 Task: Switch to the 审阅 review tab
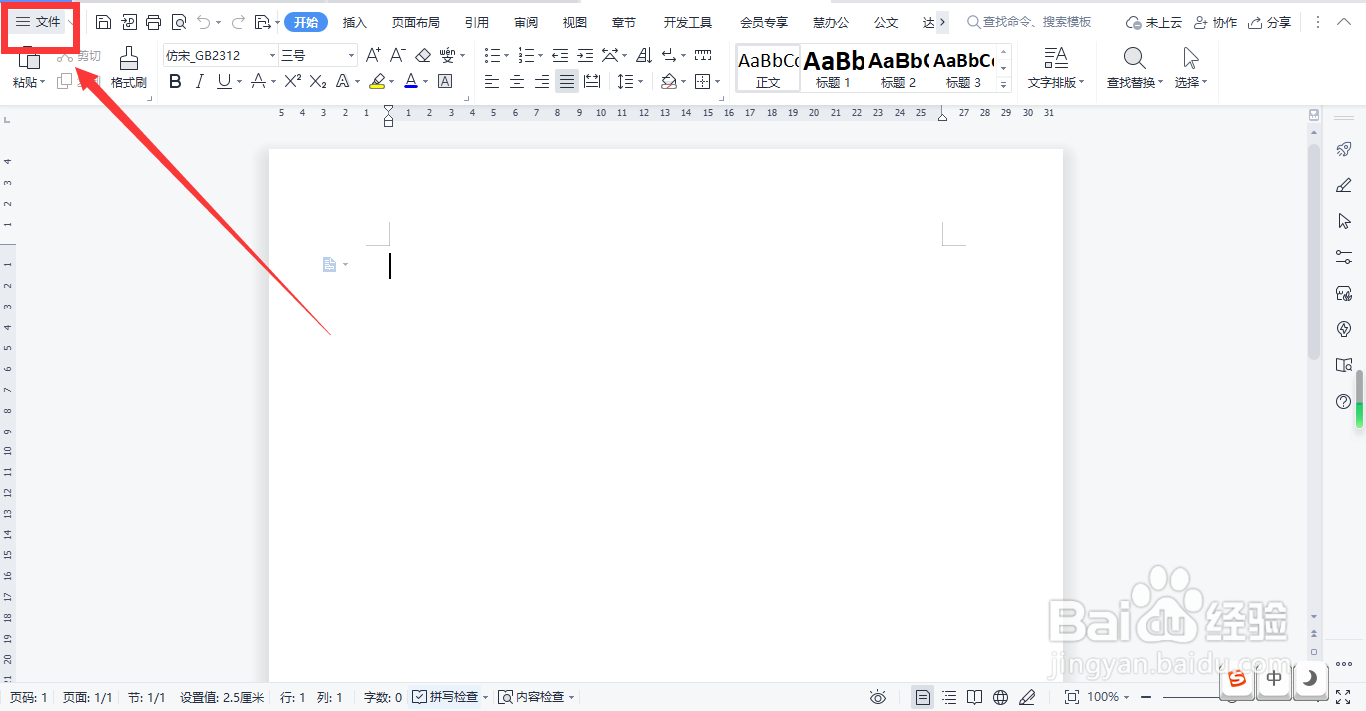(x=526, y=22)
